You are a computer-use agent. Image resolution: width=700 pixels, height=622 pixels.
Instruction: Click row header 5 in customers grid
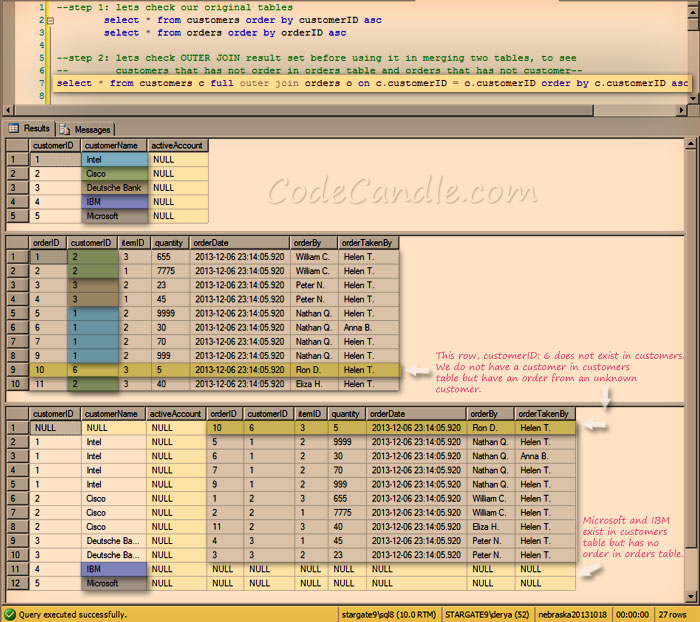[x=17, y=216]
